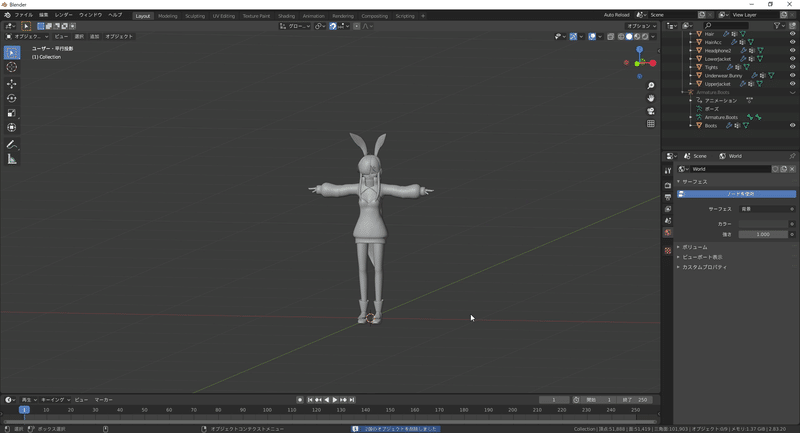Click the camera view icon in the viewport
Image resolution: width=800 pixels, height=433 pixels.
point(651,111)
